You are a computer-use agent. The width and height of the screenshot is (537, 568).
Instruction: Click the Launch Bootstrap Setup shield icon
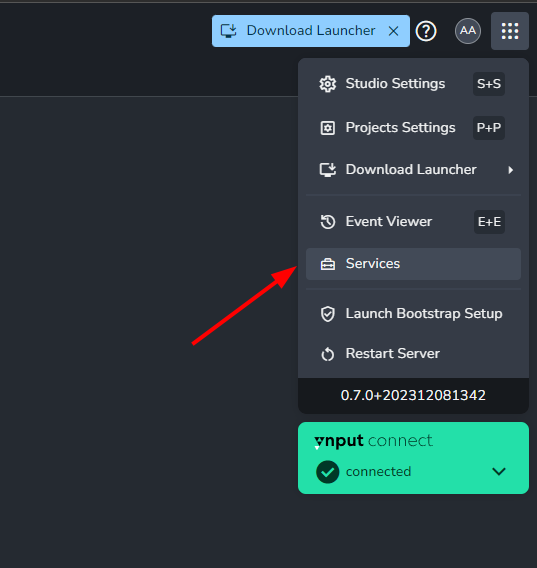(x=328, y=314)
